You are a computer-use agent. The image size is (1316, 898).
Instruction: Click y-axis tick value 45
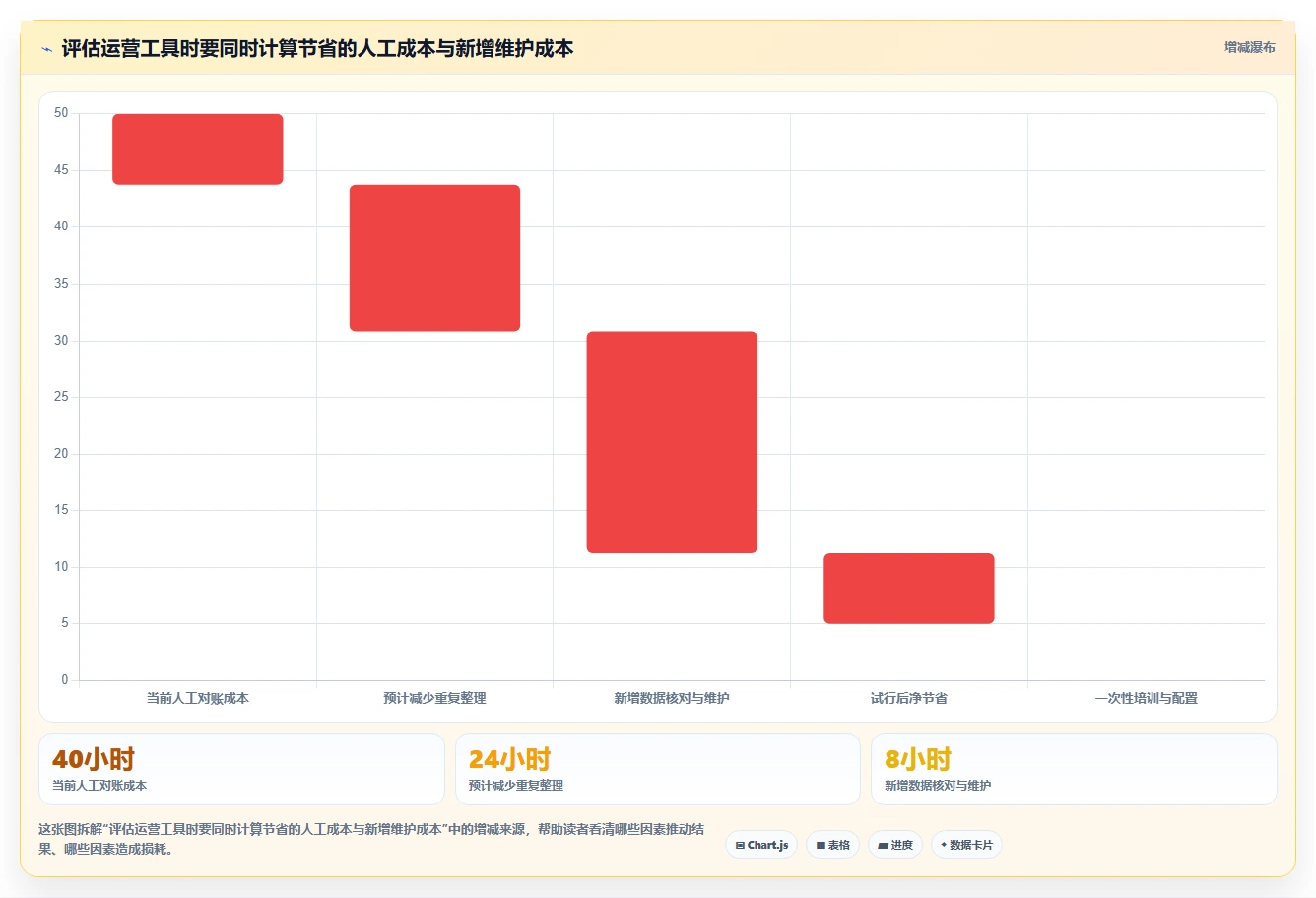click(x=61, y=170)
